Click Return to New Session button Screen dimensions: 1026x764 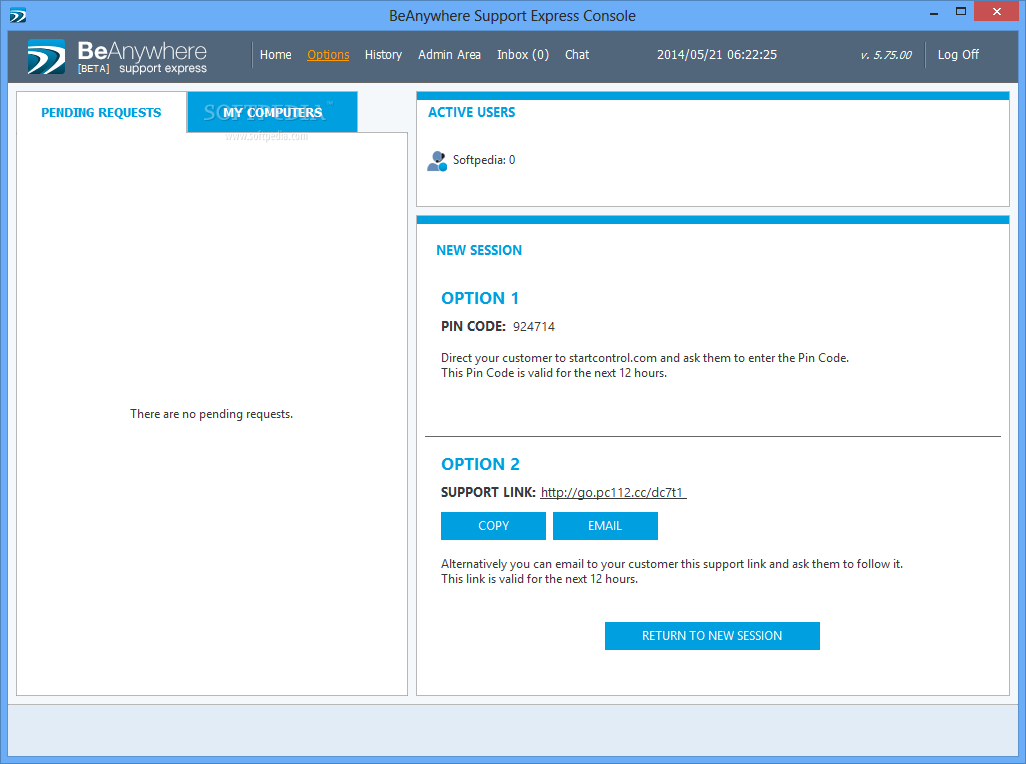click(712, 636)
